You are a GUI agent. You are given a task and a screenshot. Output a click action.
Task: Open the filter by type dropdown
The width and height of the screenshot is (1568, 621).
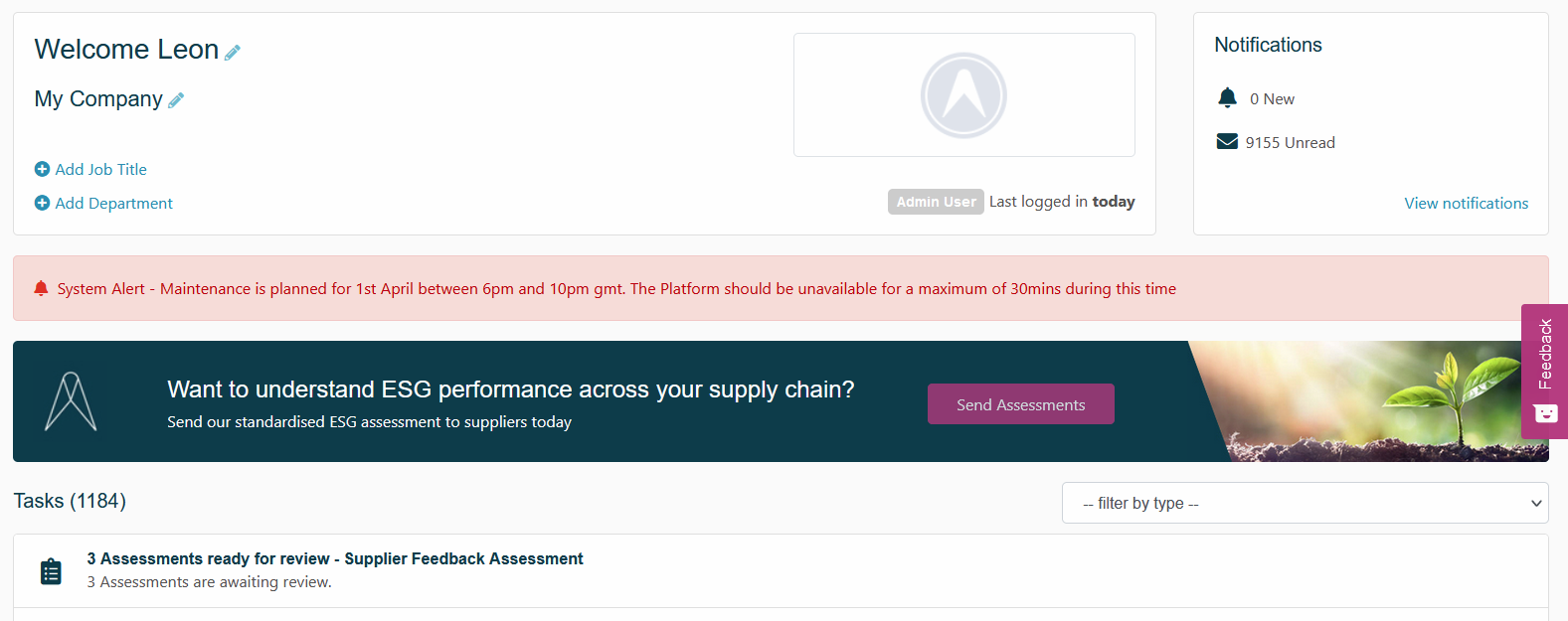pos(1305,503)
